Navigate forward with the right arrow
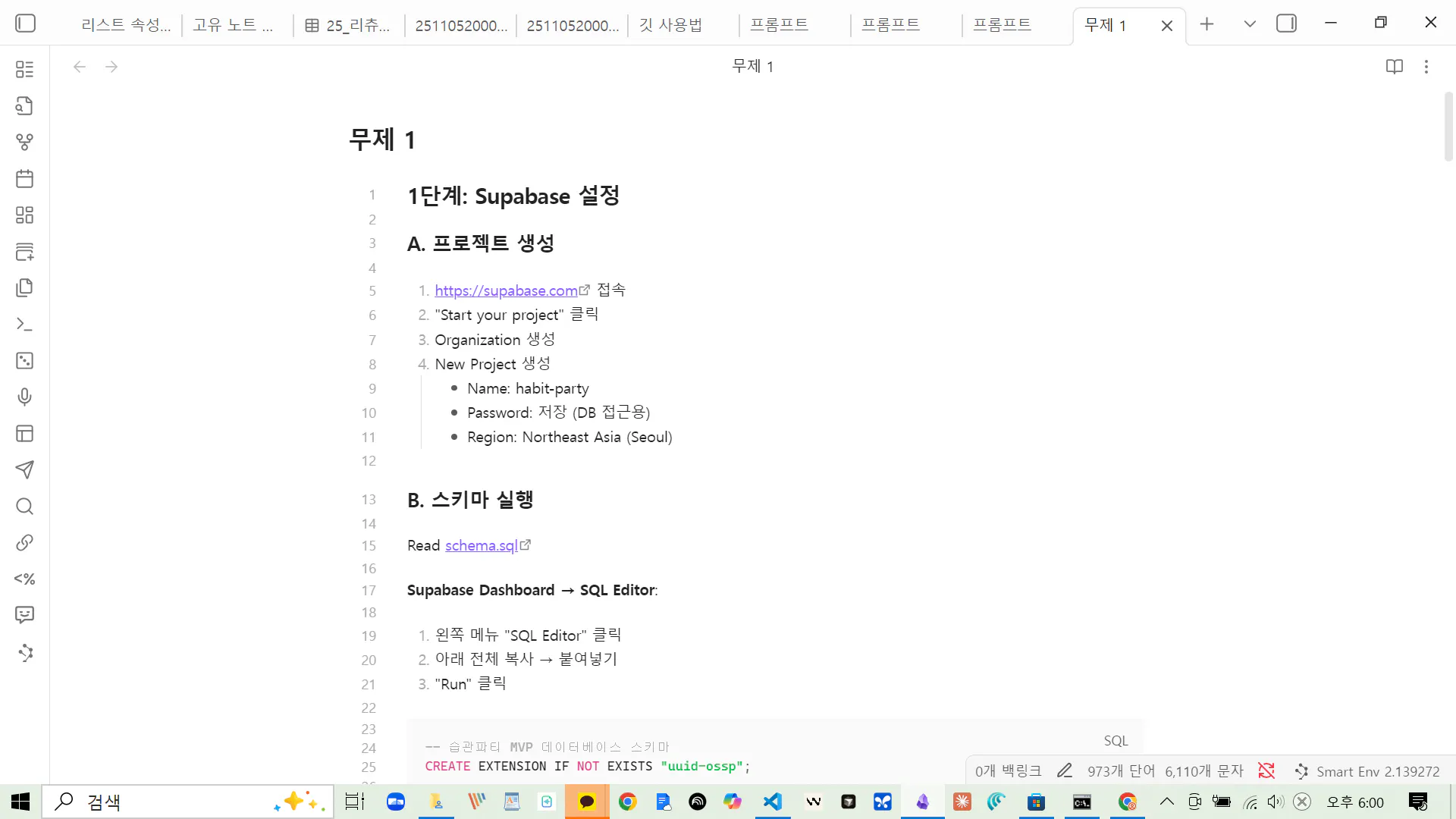 pos(111,67)
